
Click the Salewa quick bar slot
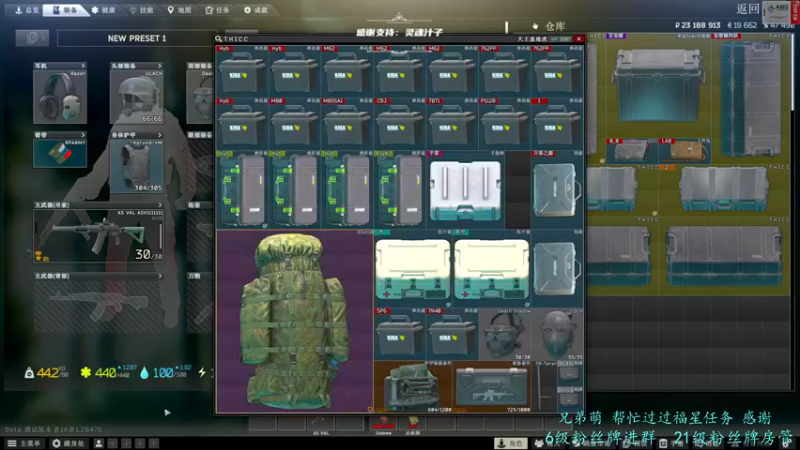[x=384, y=423]
